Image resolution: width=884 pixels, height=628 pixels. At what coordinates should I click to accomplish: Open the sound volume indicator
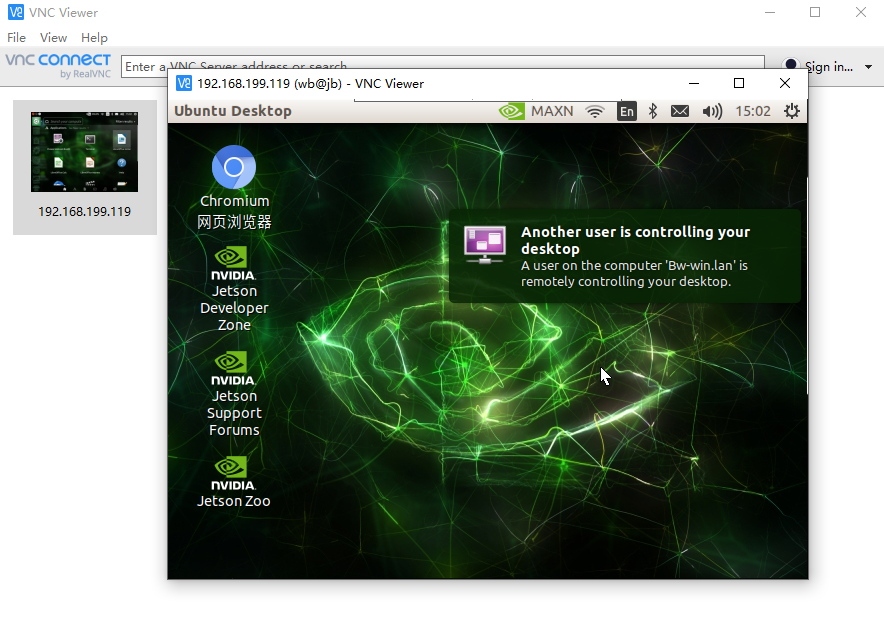click(712, 111)
